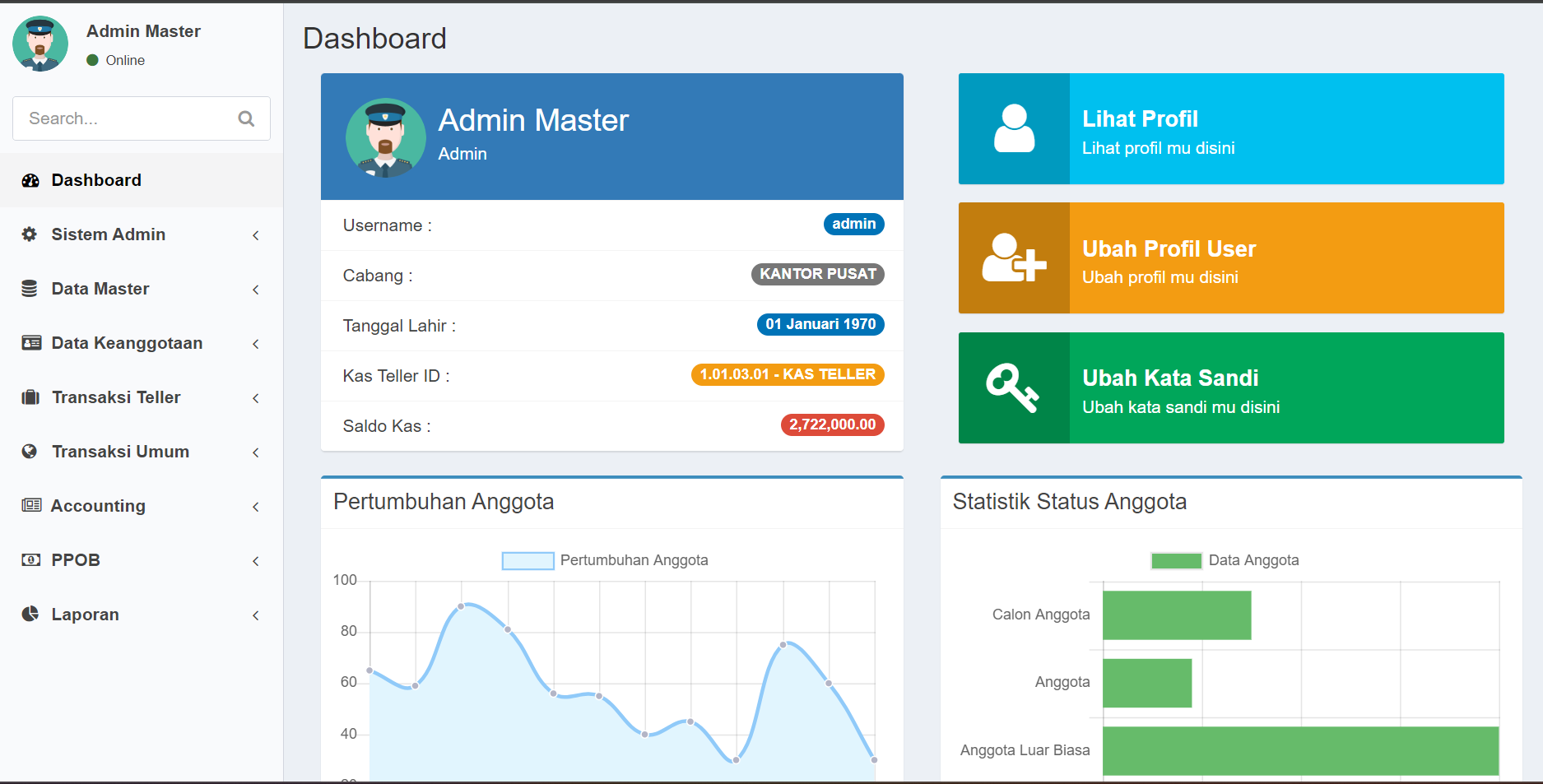Click the Transaksi Umum globe icon

click(x=30, y=452)
